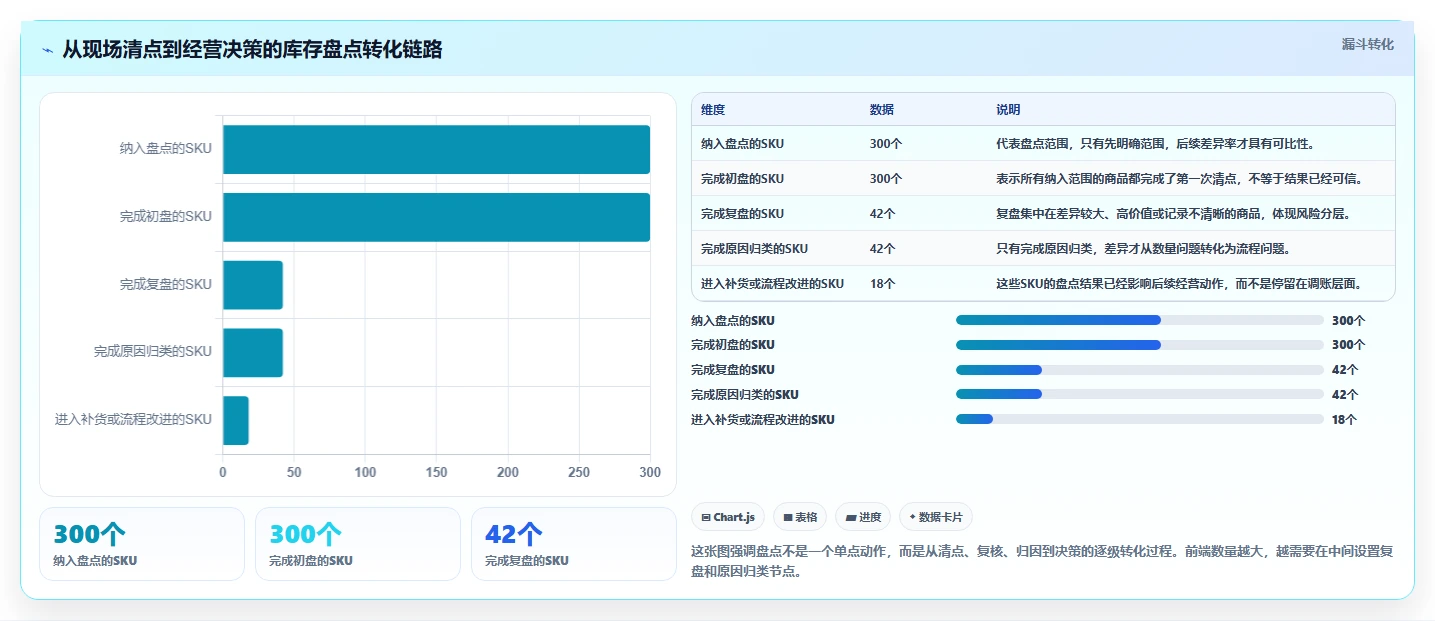Click the description starting 代表盘点范围

pyautogui.click(x=1155, y=144)
